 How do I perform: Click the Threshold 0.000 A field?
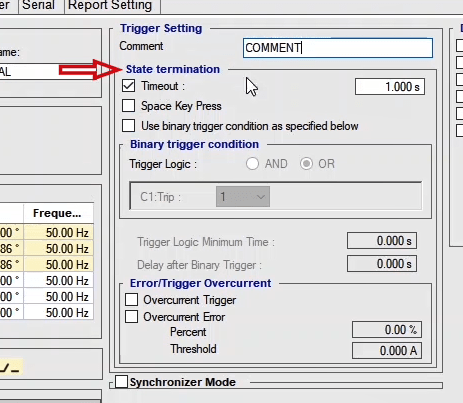coord(387,351)
